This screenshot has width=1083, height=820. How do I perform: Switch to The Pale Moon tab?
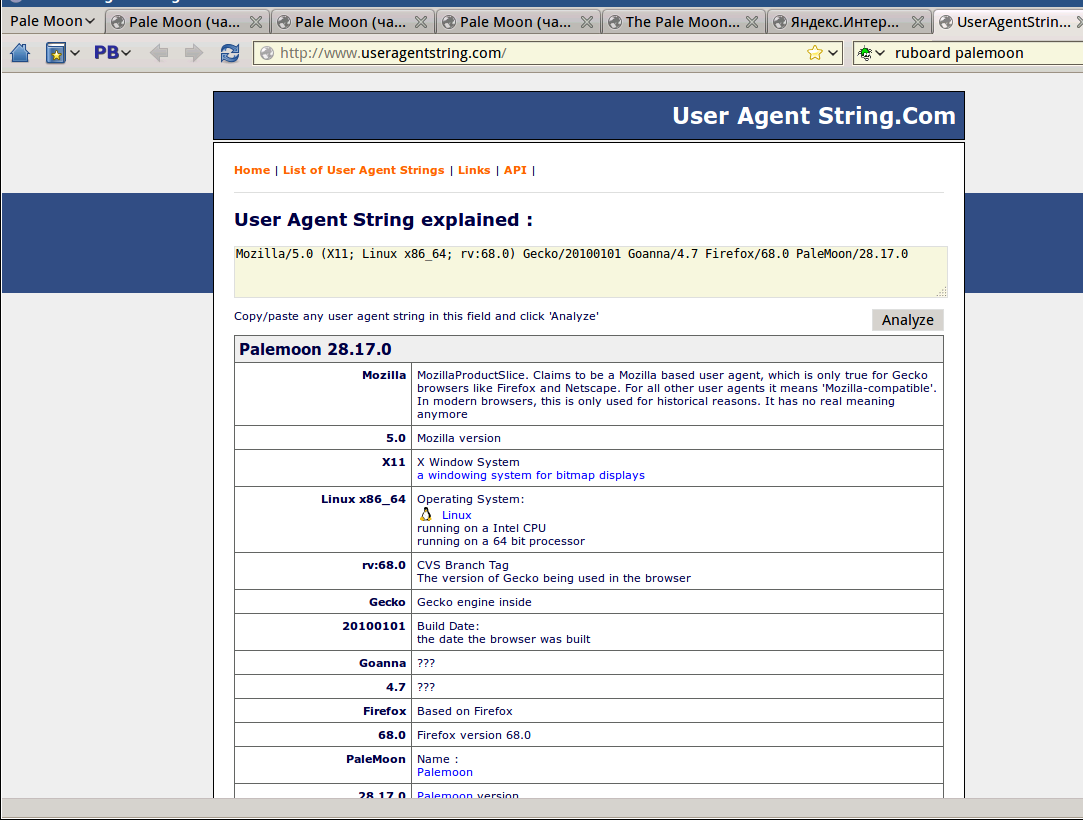682,21
